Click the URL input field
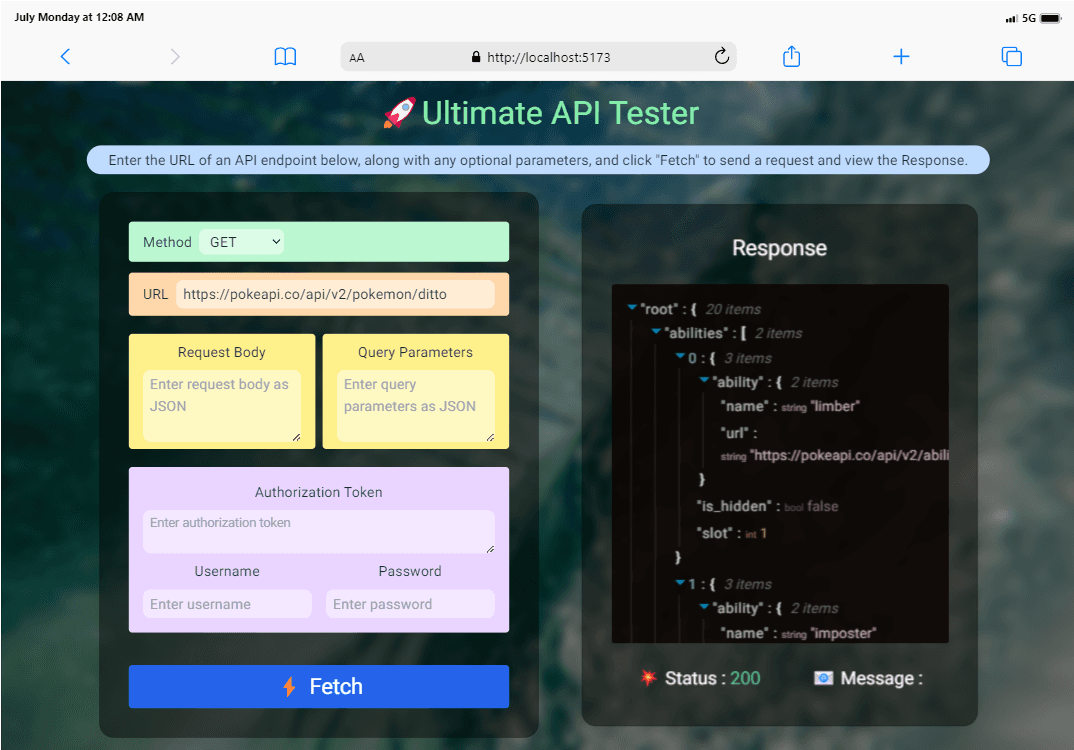This screenshot has width=1074, height=750. coord(335,294)
